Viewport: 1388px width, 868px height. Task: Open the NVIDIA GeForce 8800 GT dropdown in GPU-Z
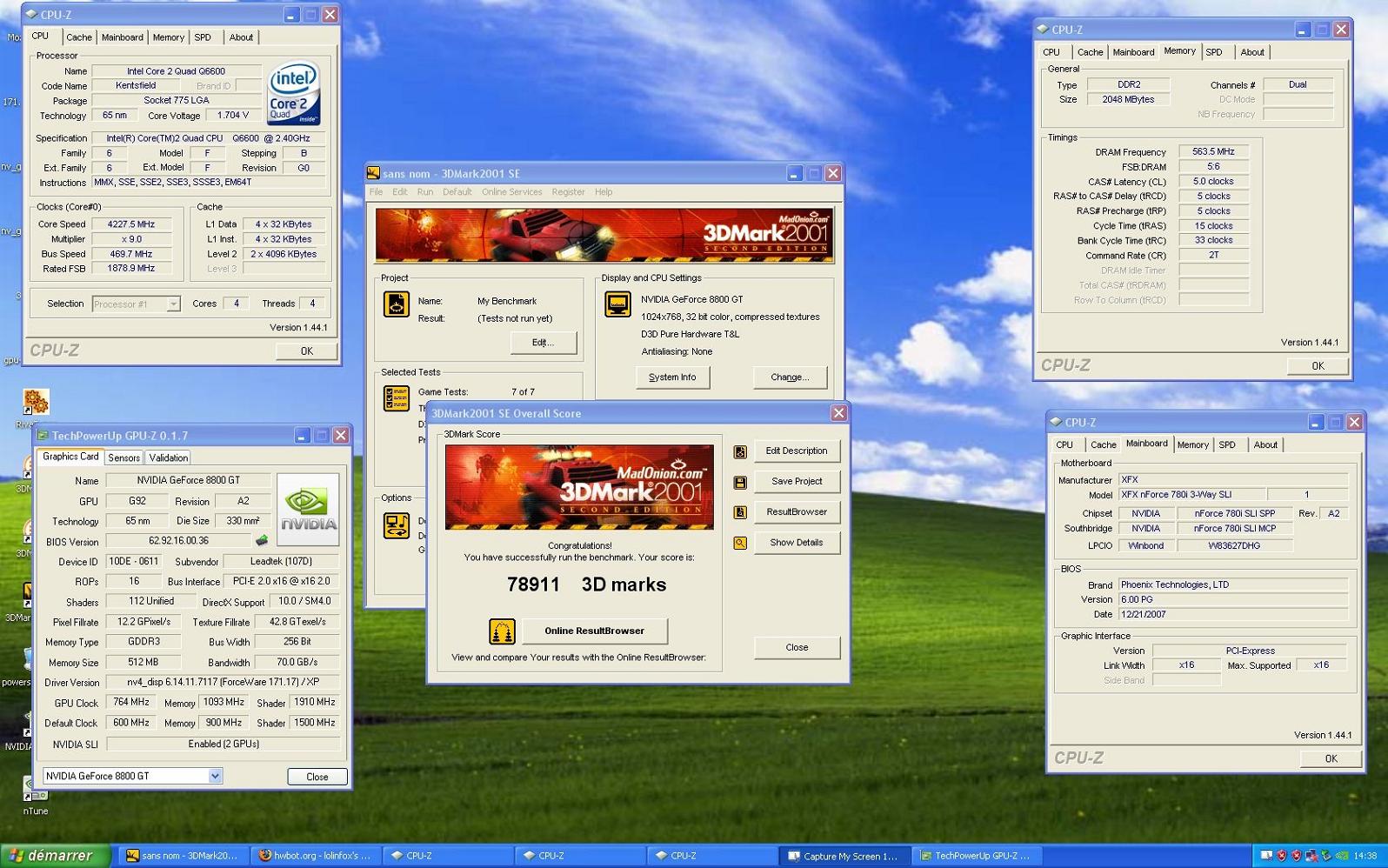click(215, 776)
